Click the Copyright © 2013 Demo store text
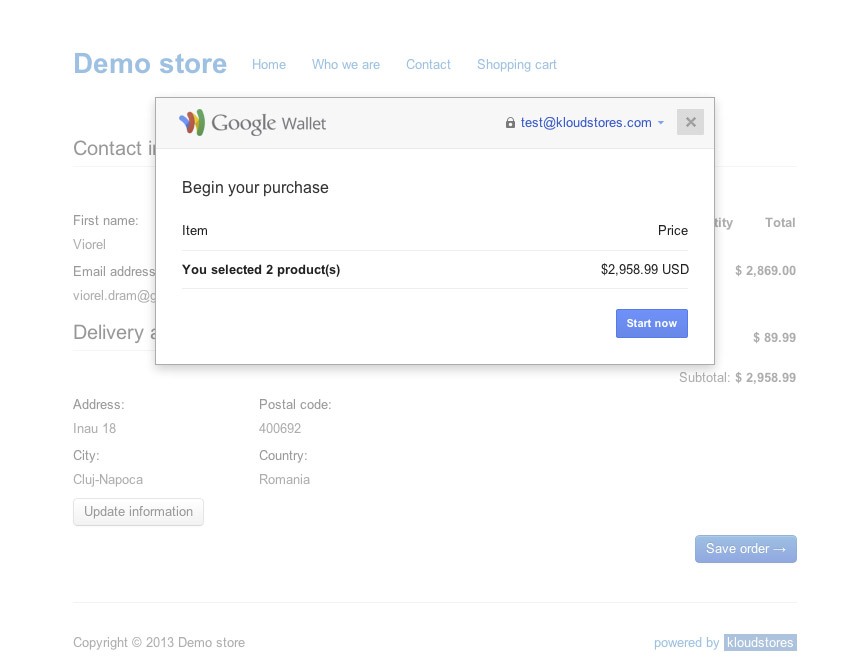Screen dimensions: 868x670 point(159,643)
